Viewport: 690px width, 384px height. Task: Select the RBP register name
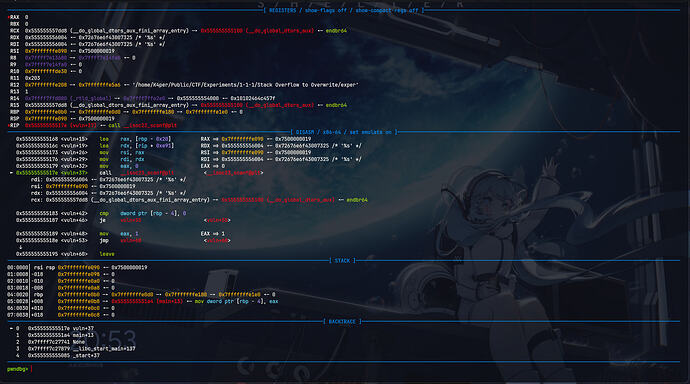(x=15, y=112)
